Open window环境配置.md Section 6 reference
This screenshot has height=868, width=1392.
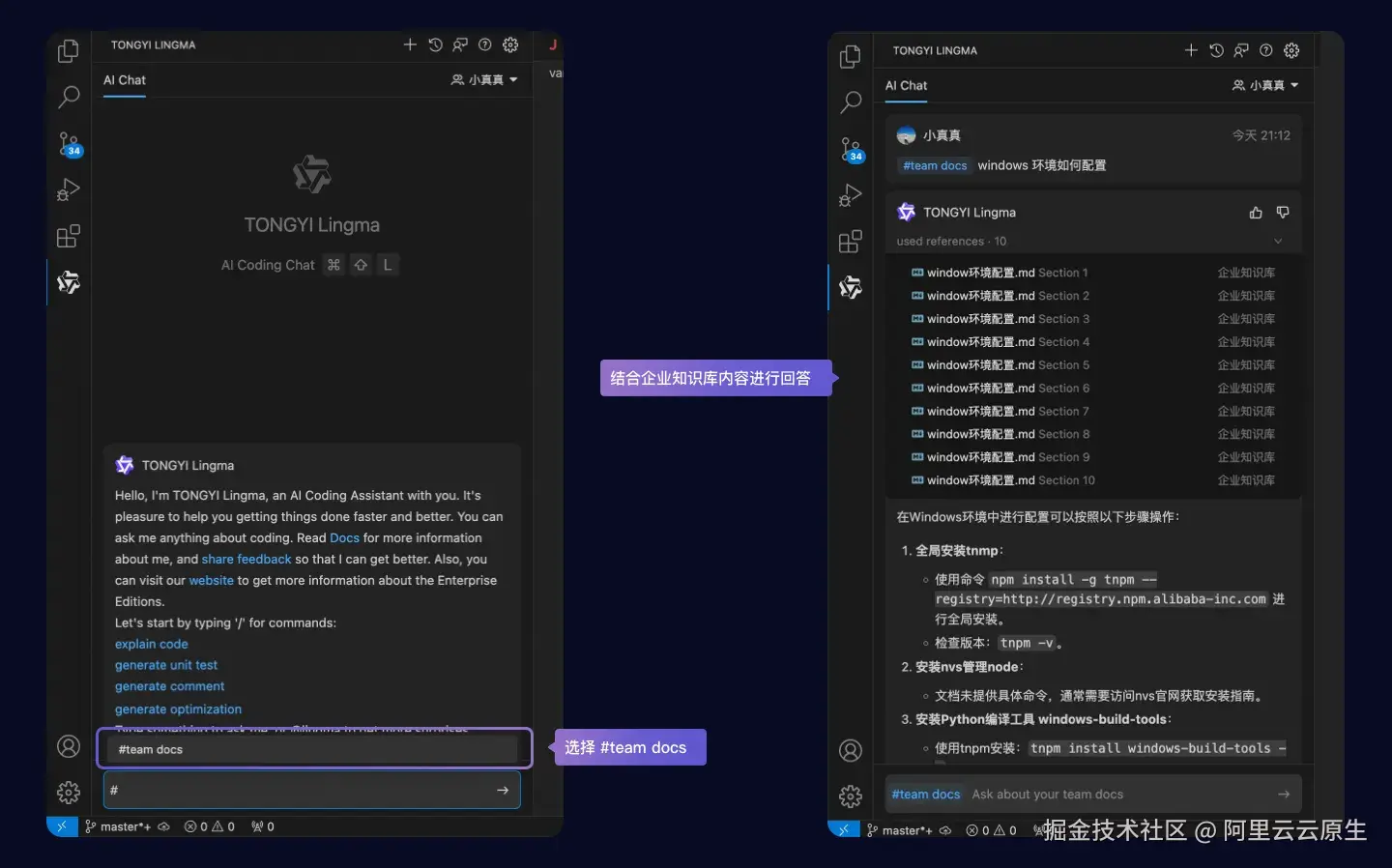pos(1093,389)
